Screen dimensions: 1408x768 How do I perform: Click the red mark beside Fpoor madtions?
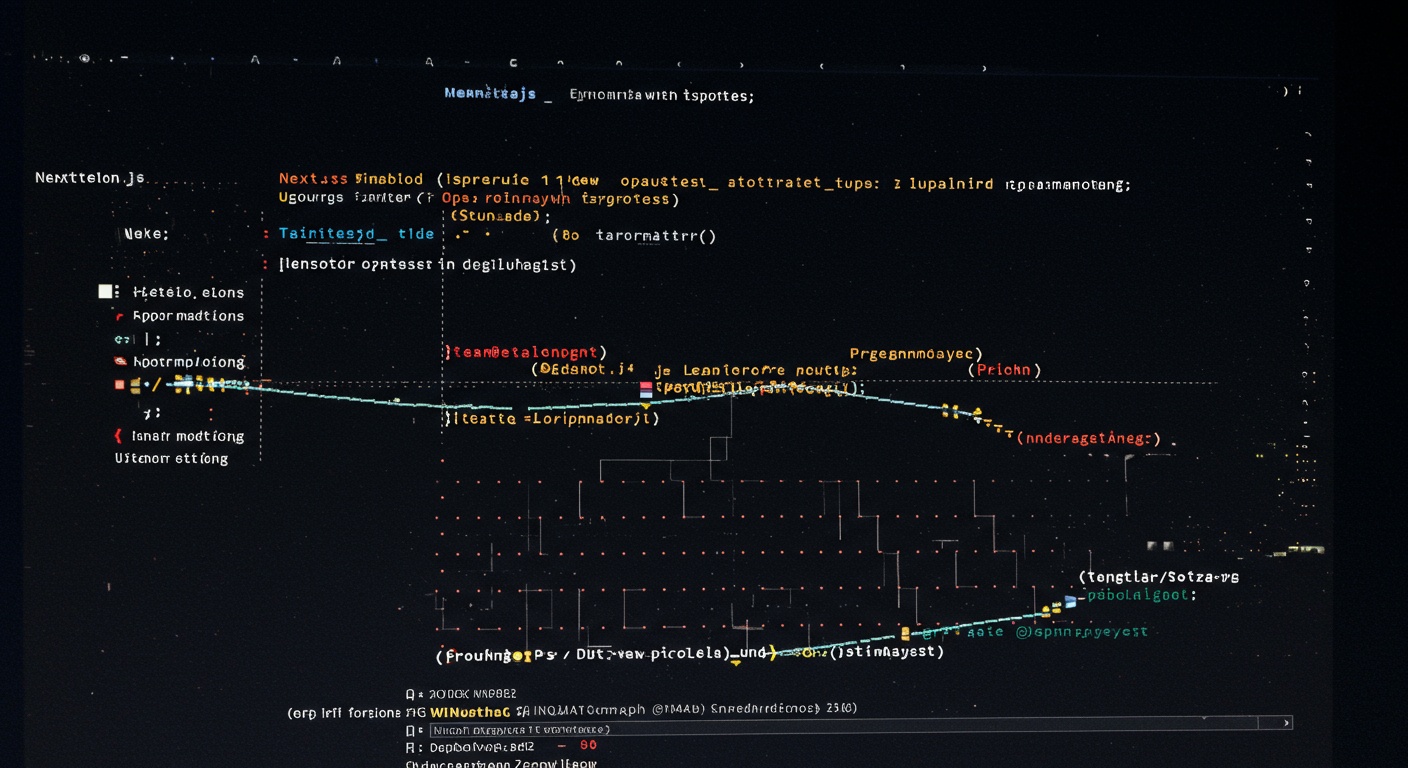[120, 316]
